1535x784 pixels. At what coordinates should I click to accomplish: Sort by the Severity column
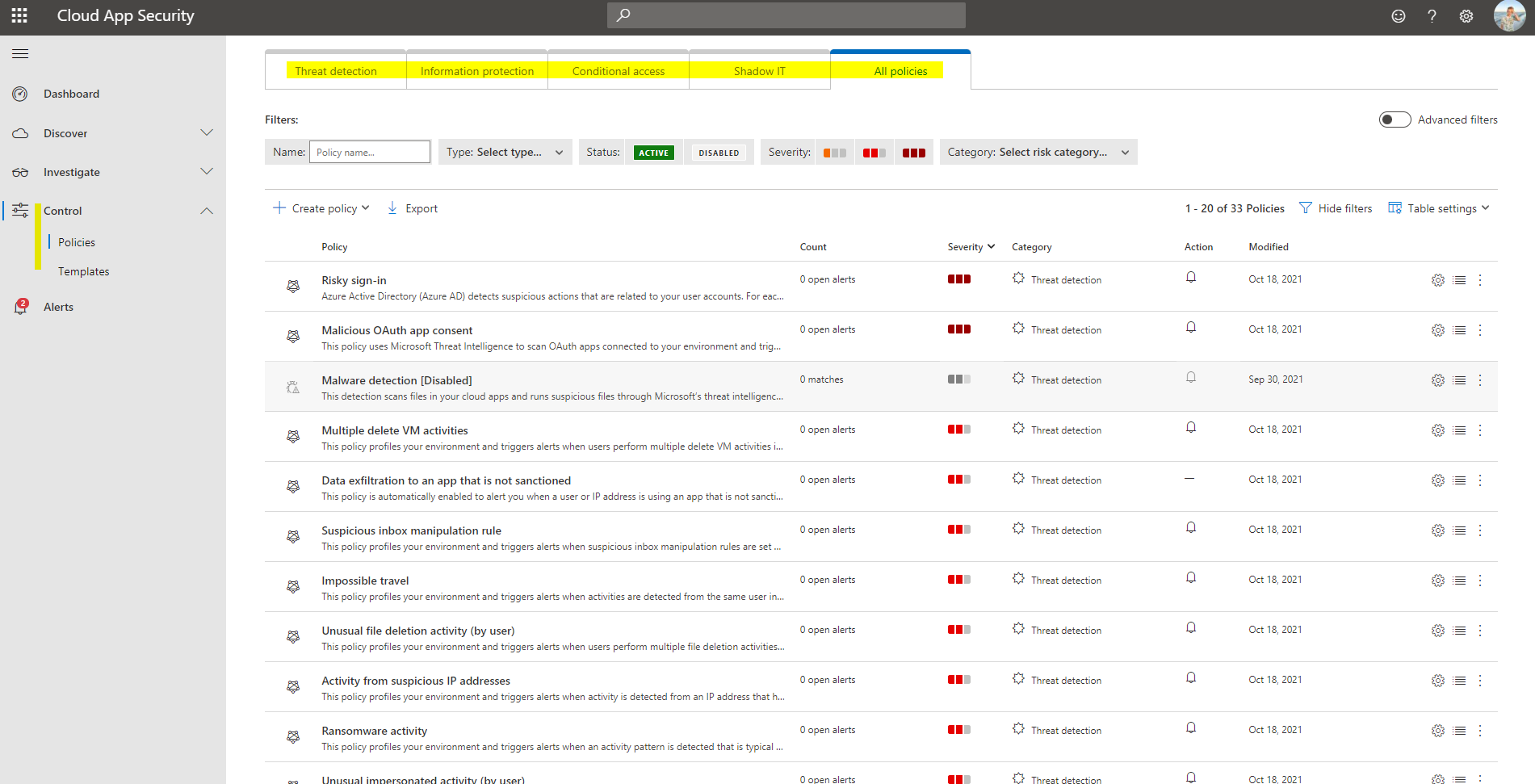pyautogui.click(x=971, y=247)
